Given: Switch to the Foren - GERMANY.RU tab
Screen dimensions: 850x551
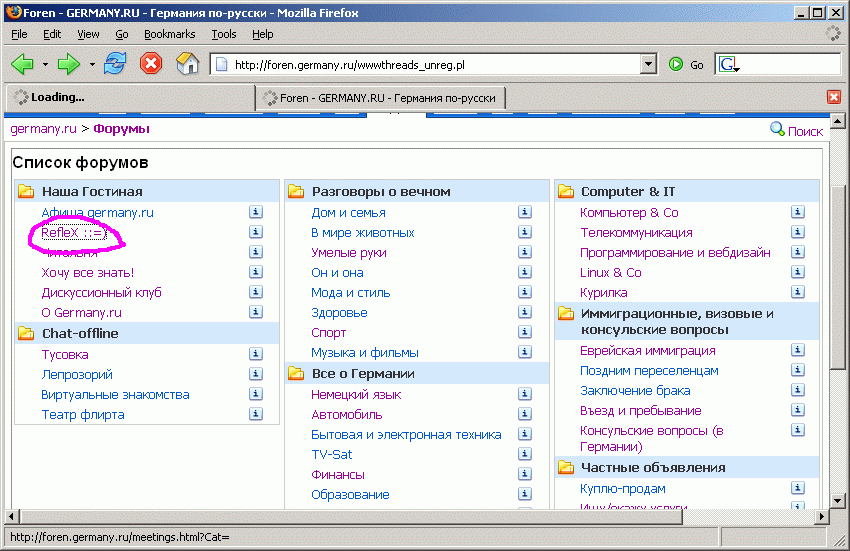Looking at the screenshot, I should 380,97.
